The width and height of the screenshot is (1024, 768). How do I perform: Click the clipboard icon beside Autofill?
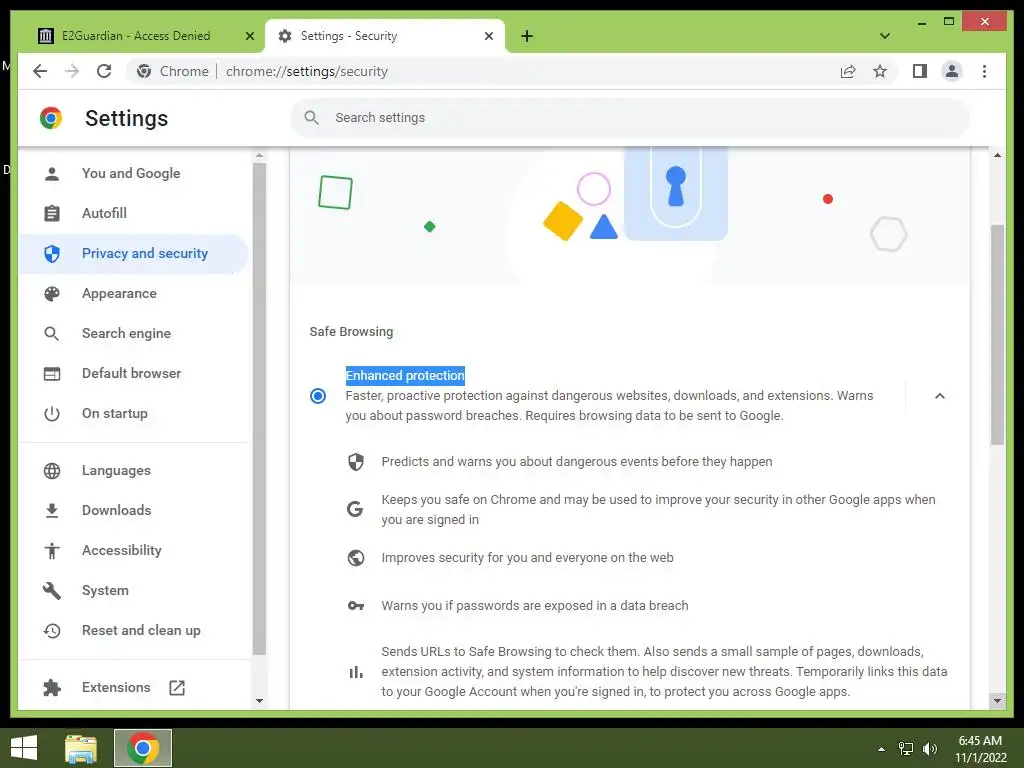pos(52,214)
